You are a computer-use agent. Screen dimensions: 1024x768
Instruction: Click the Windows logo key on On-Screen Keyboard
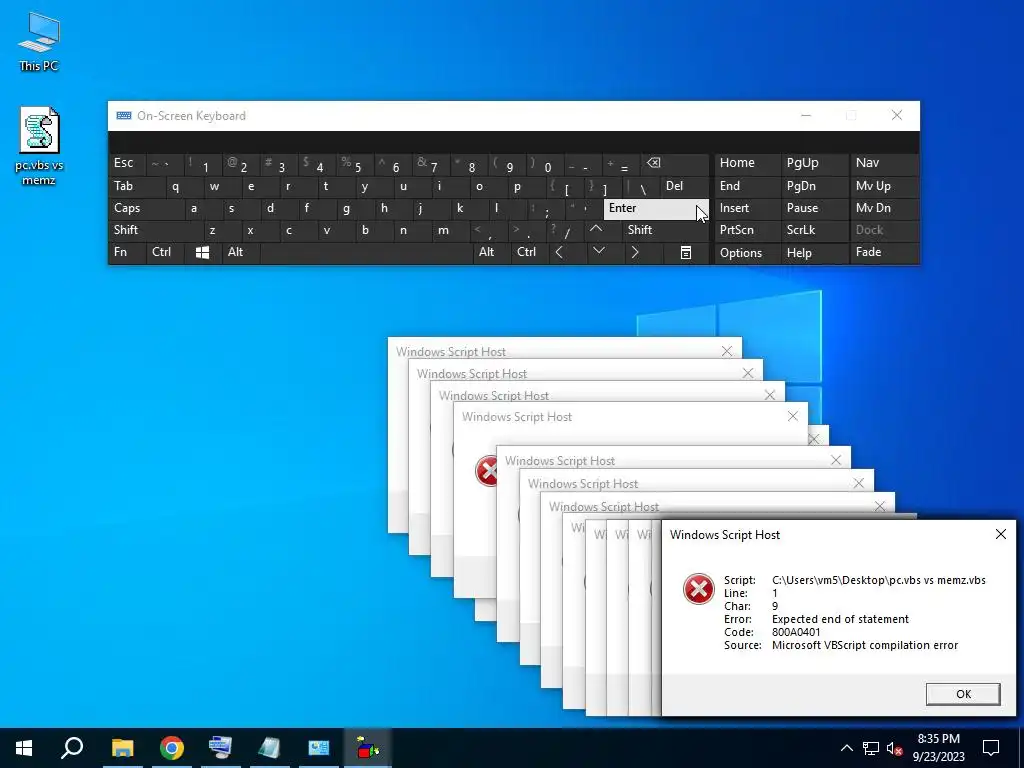pyautogui.click(x=202, y=253)
